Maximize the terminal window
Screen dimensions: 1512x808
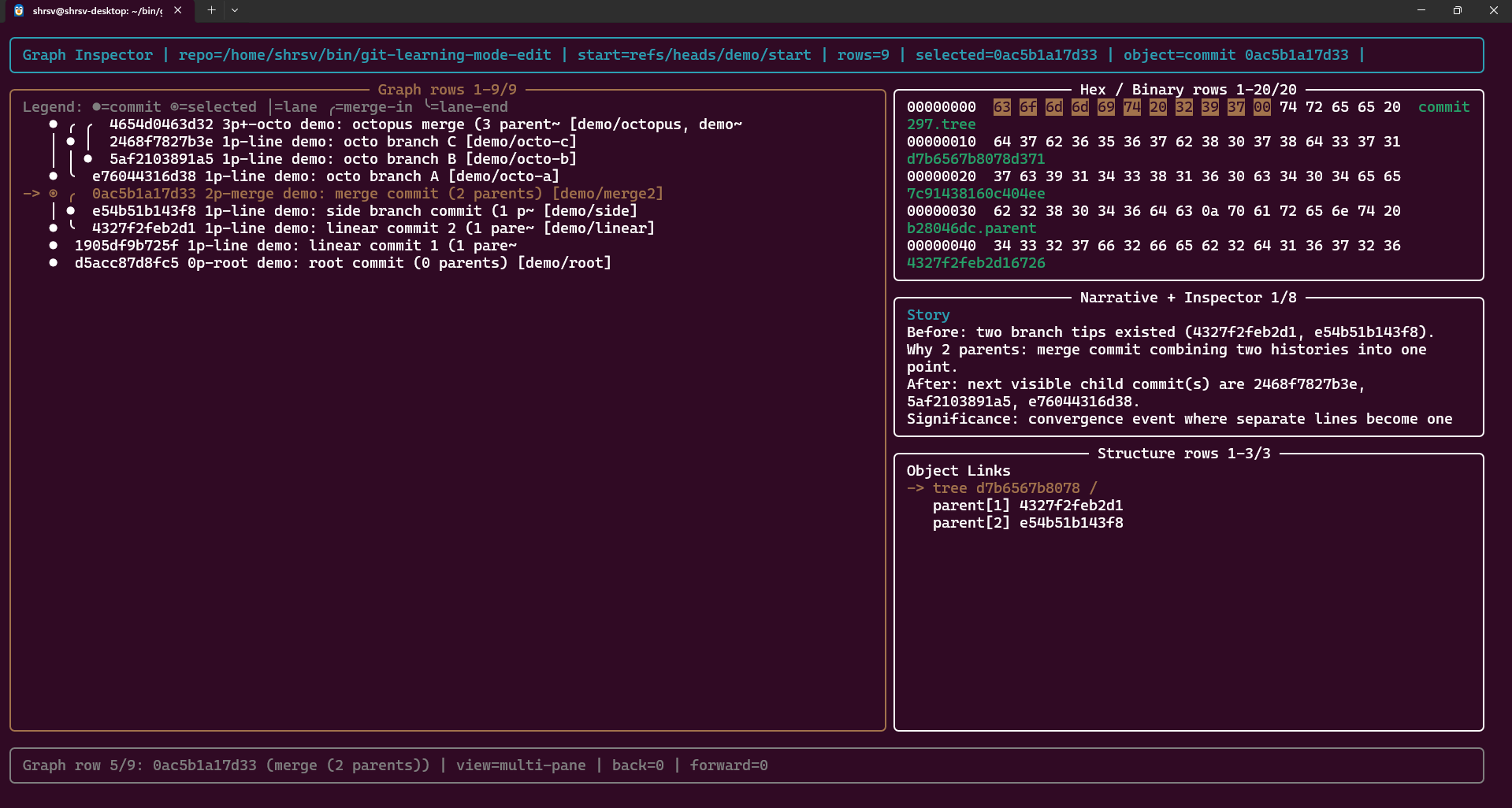pos(1457,10)
